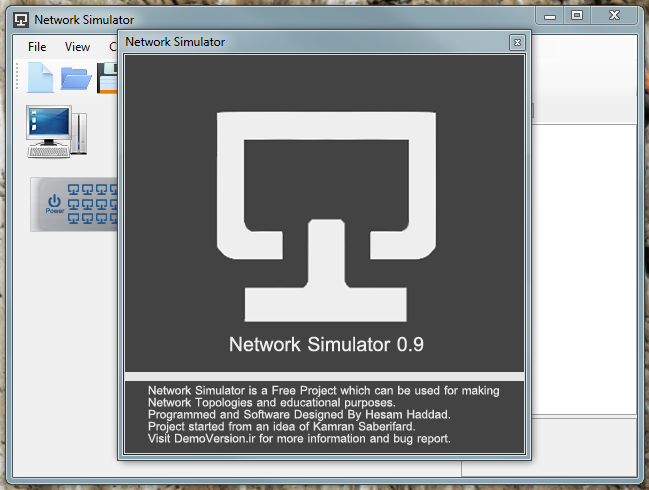Viewport: 649px width, 490px height.
Task: Click the 'Programmed and Software Designed' credit line
Action: [x=298, y=414]
